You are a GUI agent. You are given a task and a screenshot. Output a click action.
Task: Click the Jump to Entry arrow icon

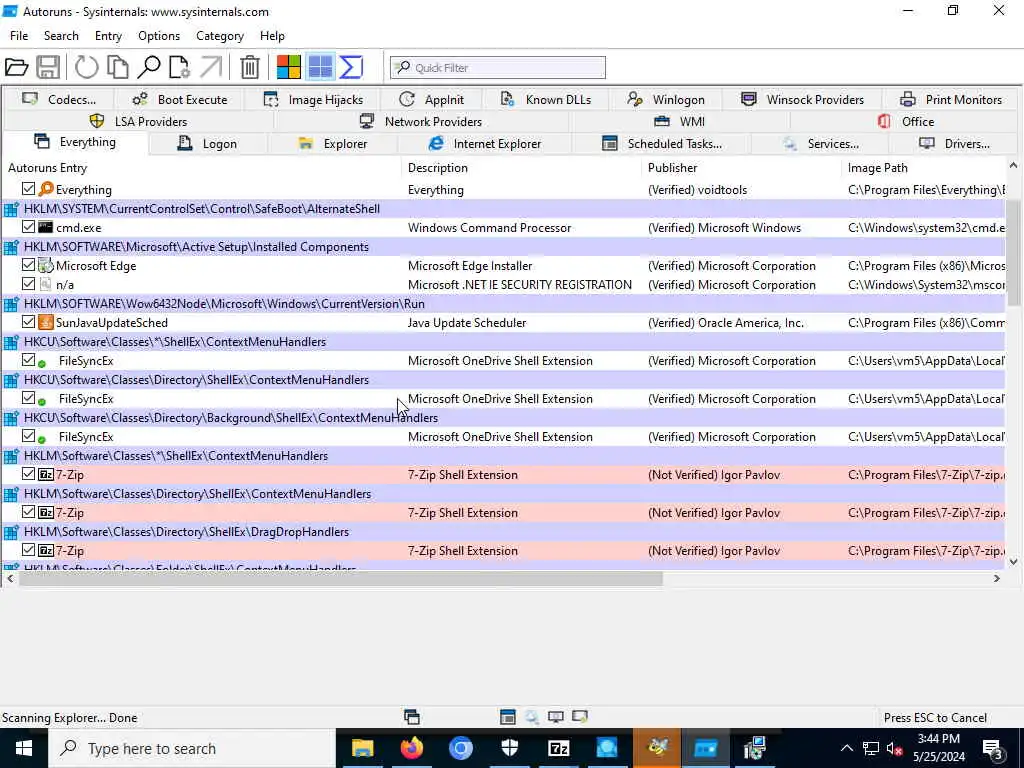pos(211,67)
